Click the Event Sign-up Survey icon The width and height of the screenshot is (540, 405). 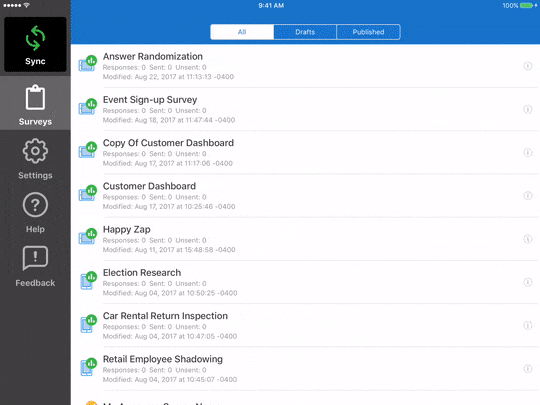click(x=87, y=107)
